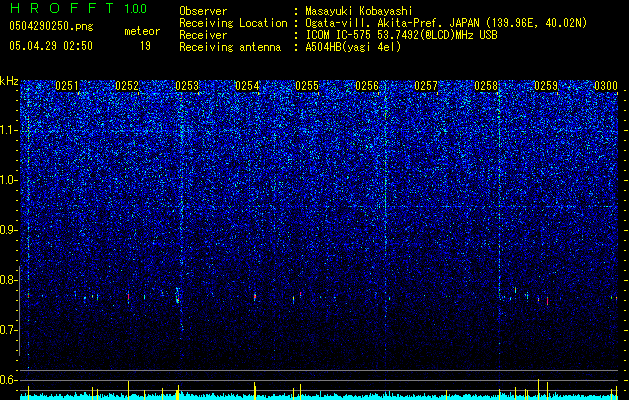Image resolution: width=629 pixels, height=400 pixels.
Task: Click the 0255 time marker
Action: [x=307, y=86]
